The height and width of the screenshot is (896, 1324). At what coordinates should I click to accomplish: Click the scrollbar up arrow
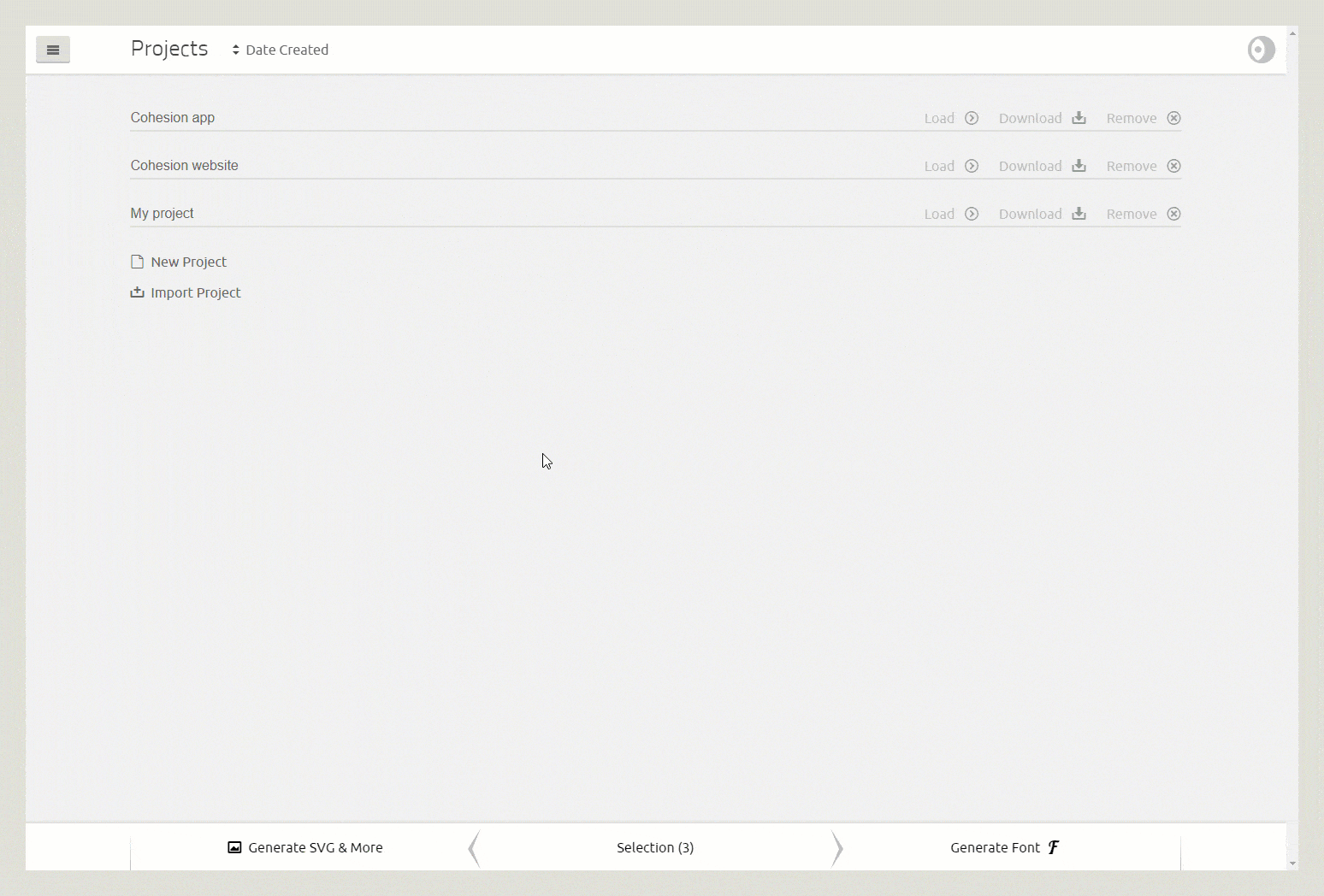point(1292,33)
